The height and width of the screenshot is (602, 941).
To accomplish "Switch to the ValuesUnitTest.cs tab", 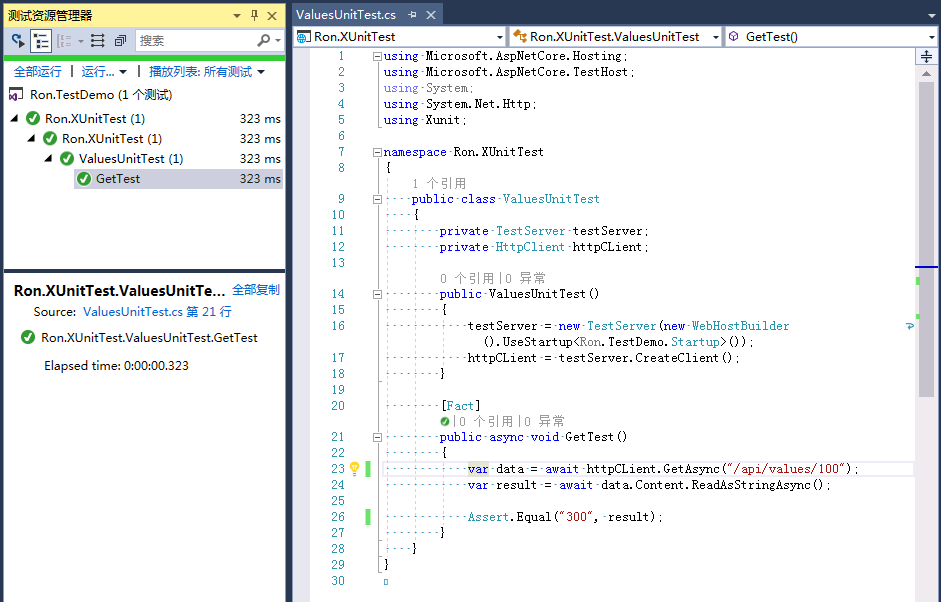I will coord(346,14).
